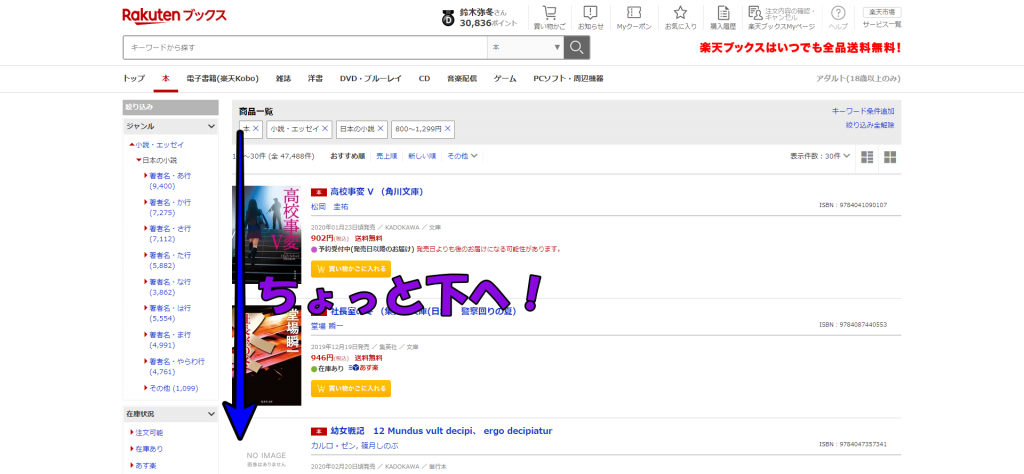This screenshot has width=1024, height=474.
Task: Sort results by おすすめ順
Action: (x=347, y=156)
